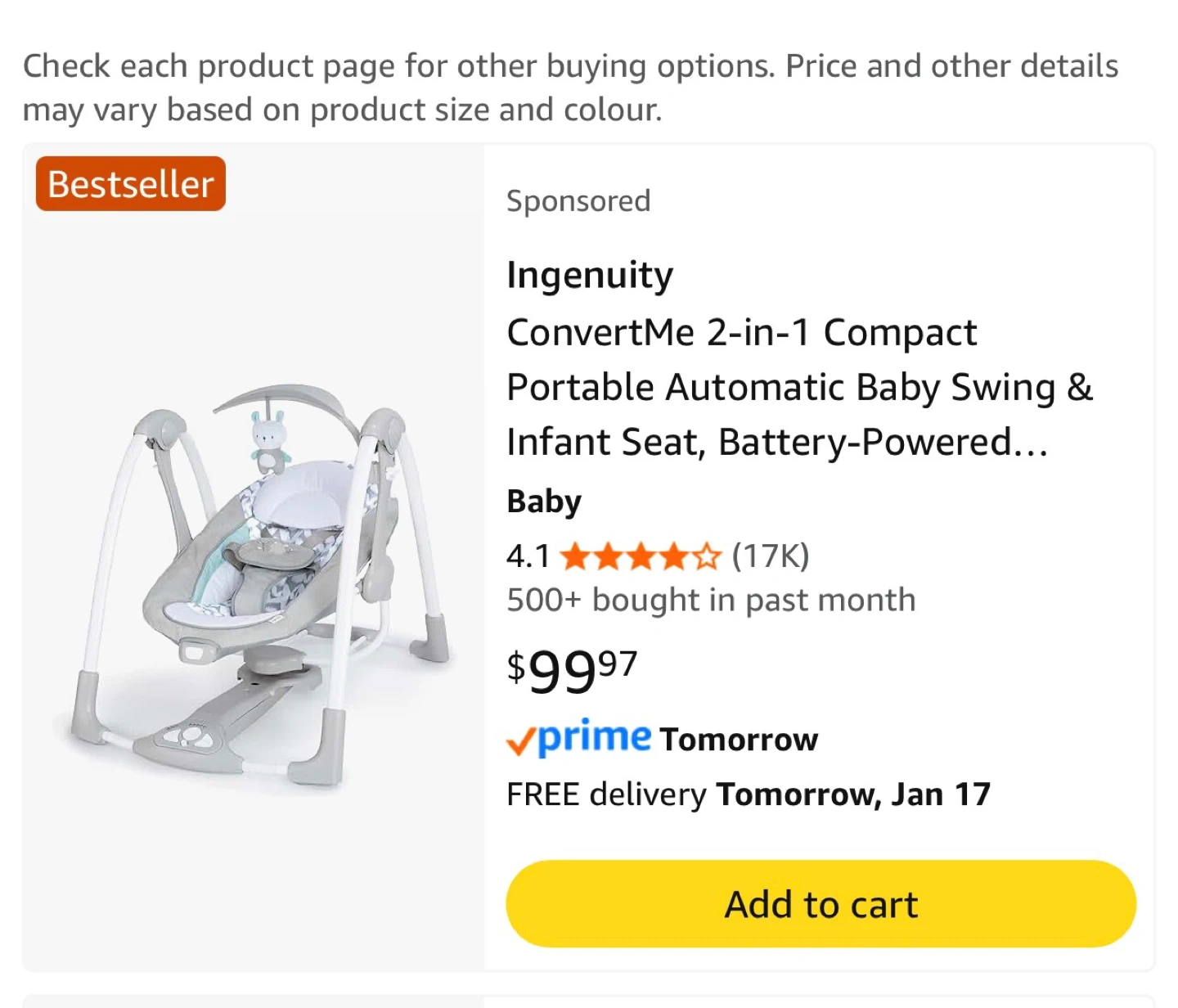The height and width of the screenshot is (1008, 1178).
Task: Click the 4.1 rating number
Action: 528,557
